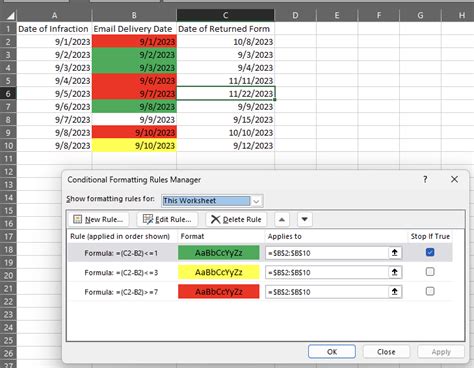Click the red format preview swatch

[x=219, y=292]
